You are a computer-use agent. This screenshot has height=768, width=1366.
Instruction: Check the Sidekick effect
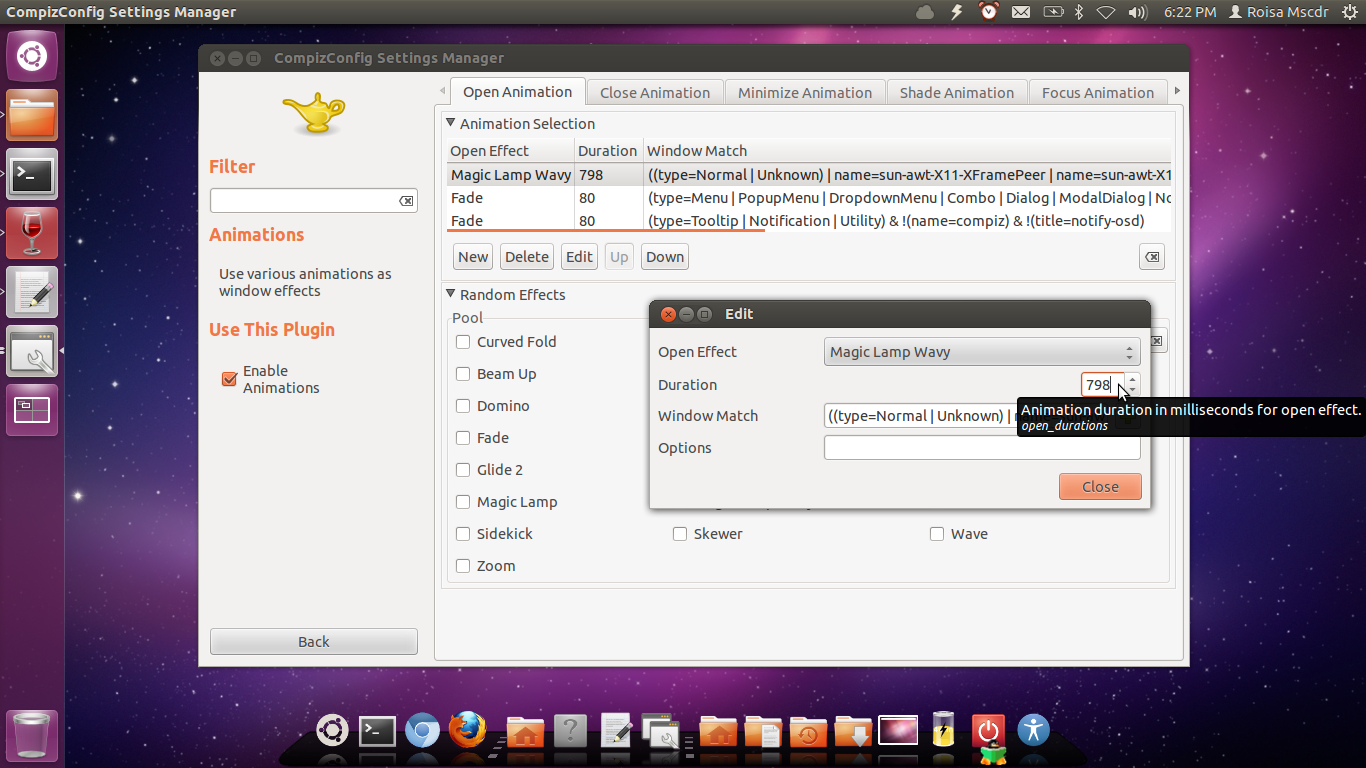pyautogui.click(x=463, y=534)
